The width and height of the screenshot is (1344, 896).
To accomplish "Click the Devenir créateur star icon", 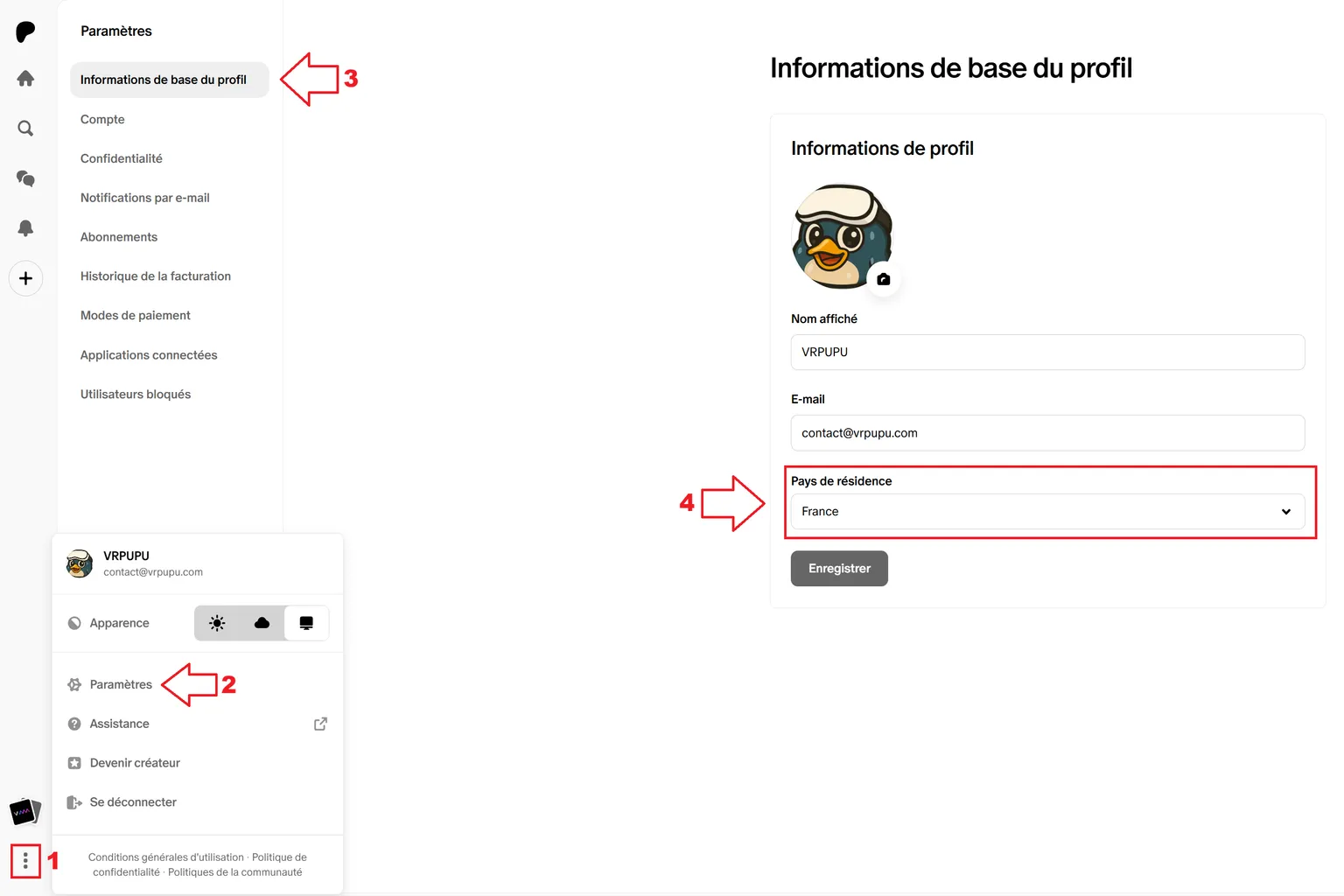I will coord(74,763).
